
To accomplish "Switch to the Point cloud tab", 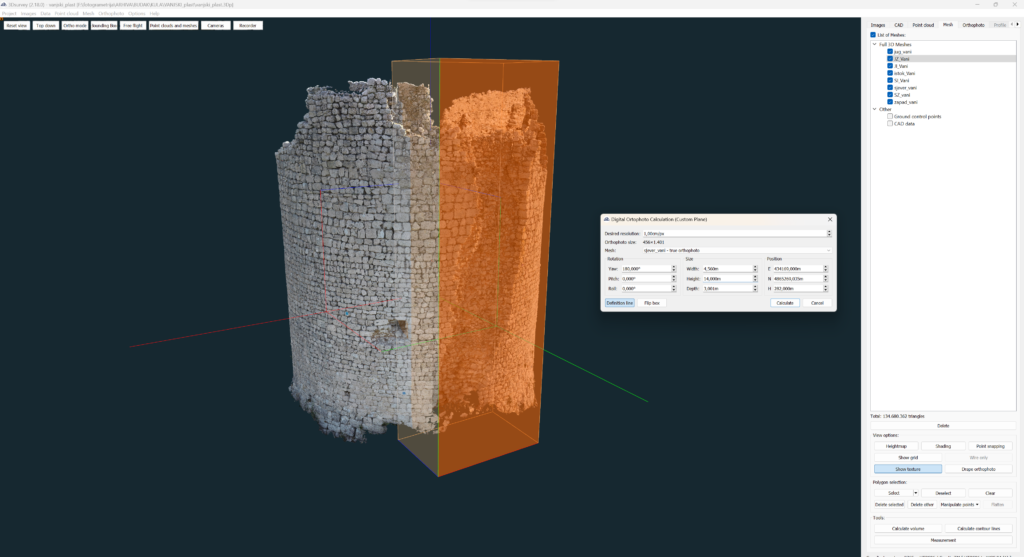I will point(922,24).
